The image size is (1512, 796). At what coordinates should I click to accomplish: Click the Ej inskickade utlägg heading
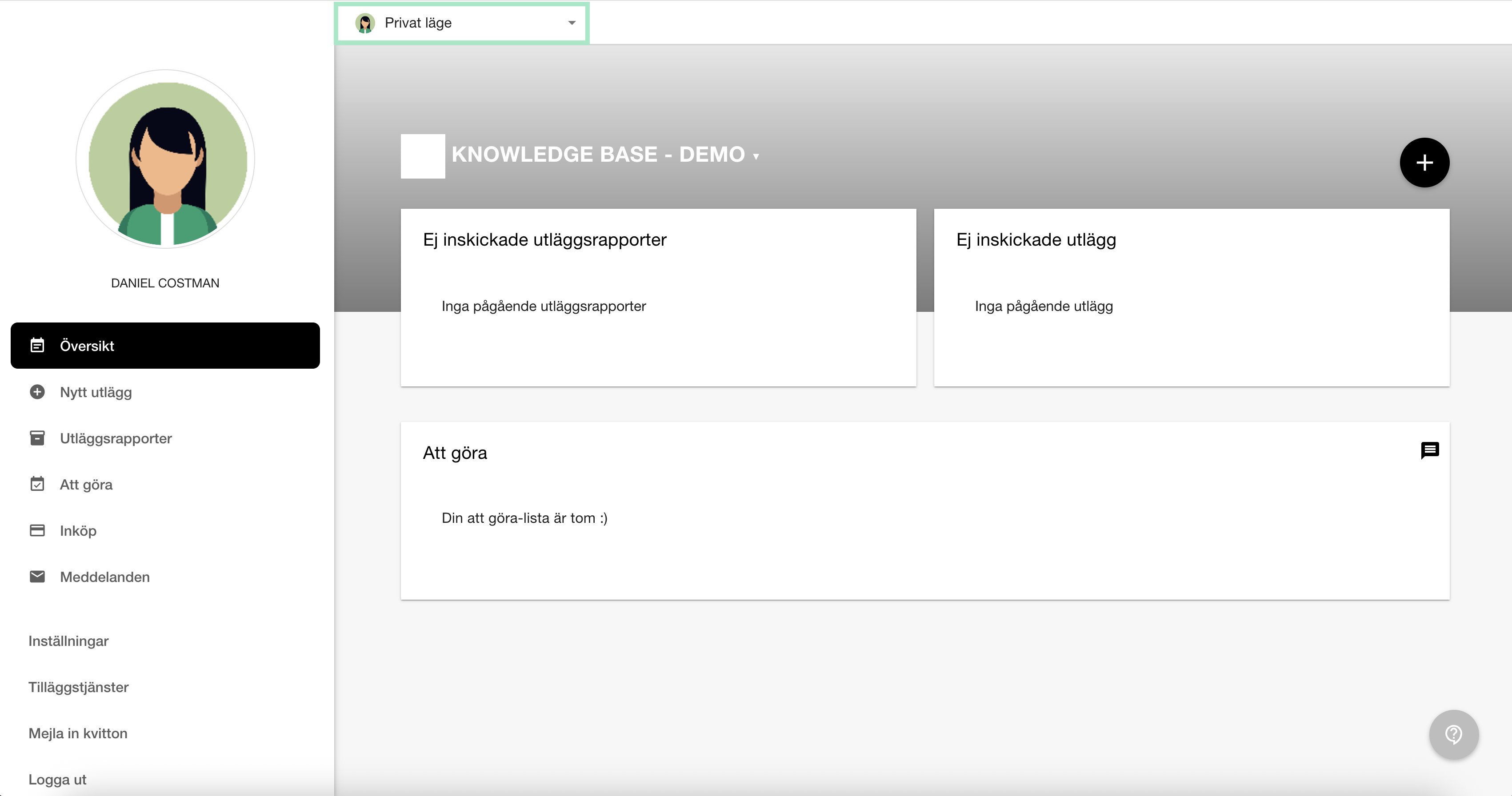1036,239
